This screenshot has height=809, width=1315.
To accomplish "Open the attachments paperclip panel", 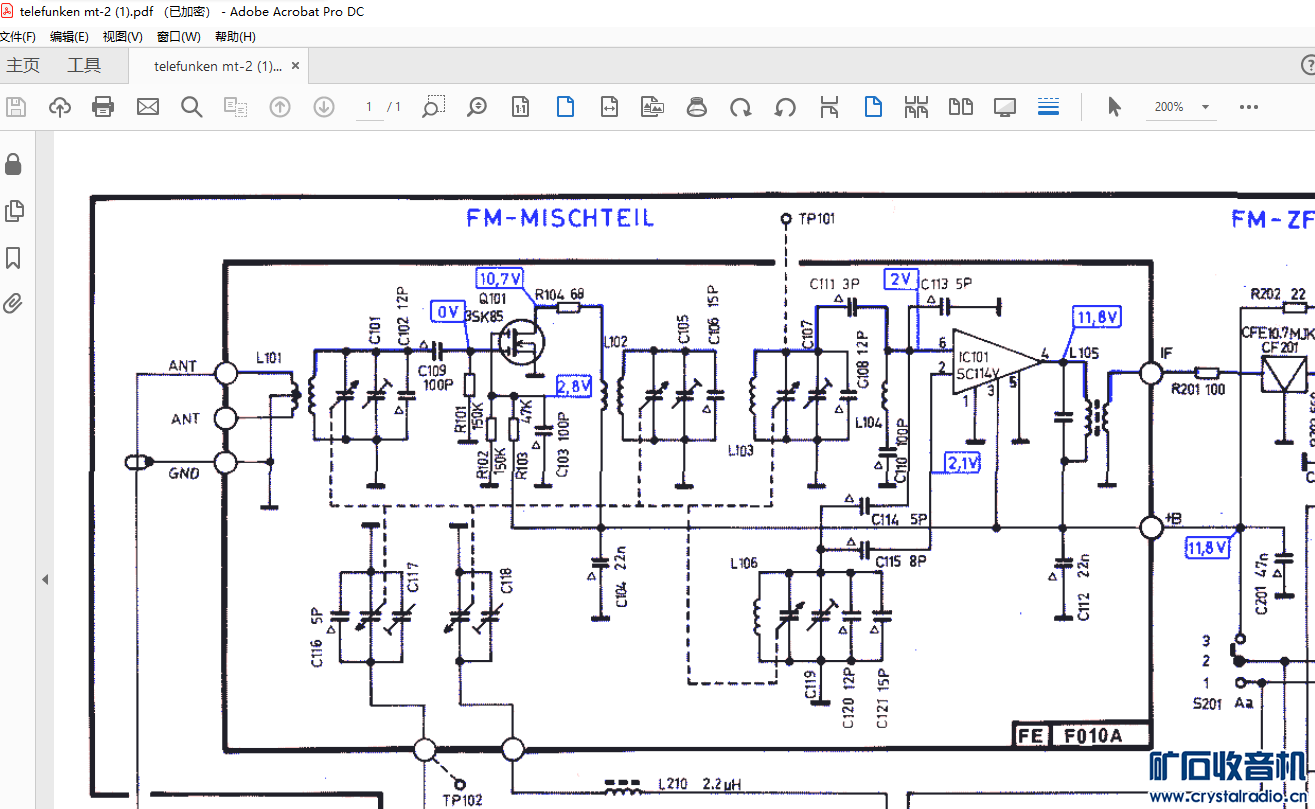I will [13, 304].
